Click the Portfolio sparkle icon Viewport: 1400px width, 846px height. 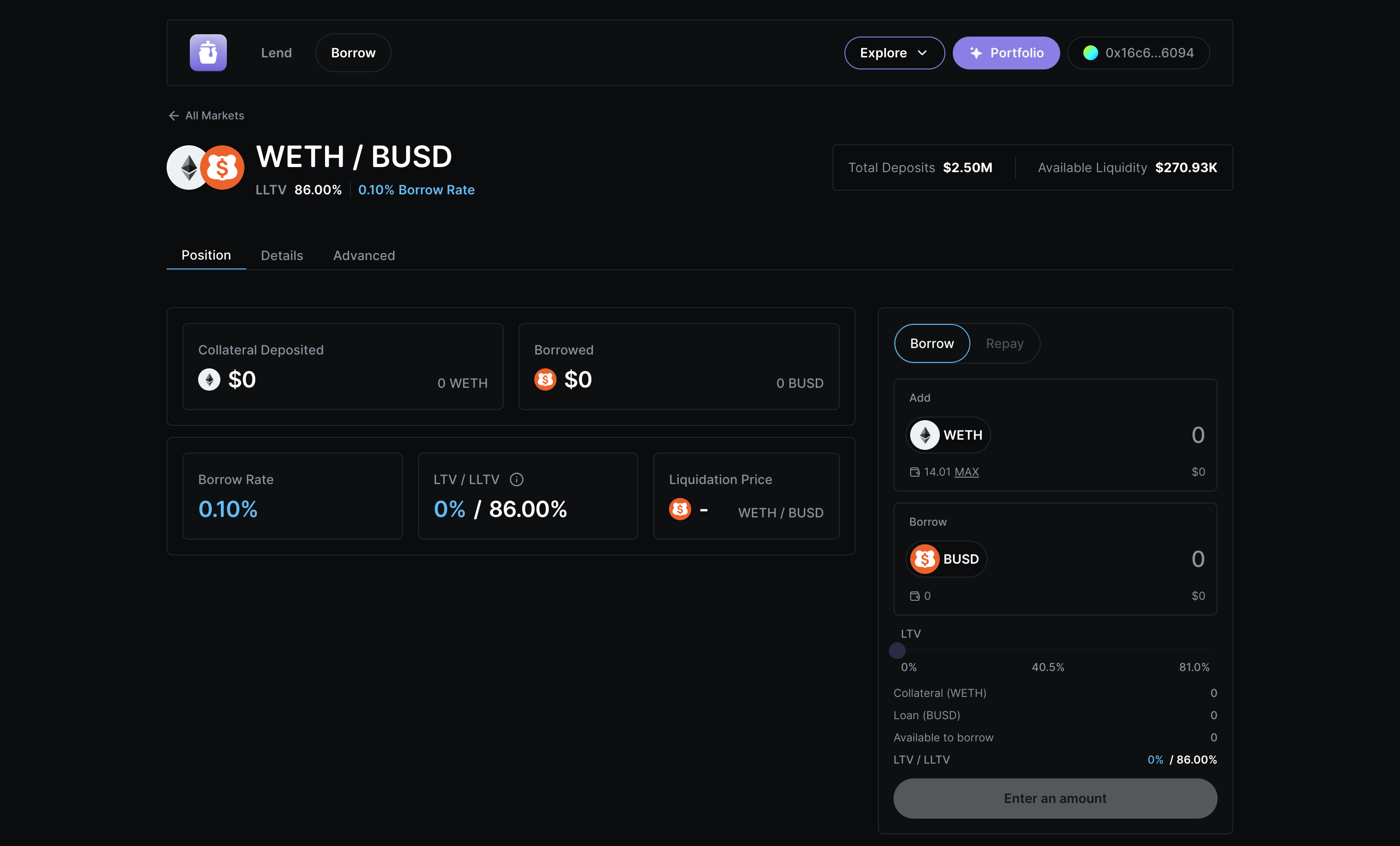coord(975,53)
